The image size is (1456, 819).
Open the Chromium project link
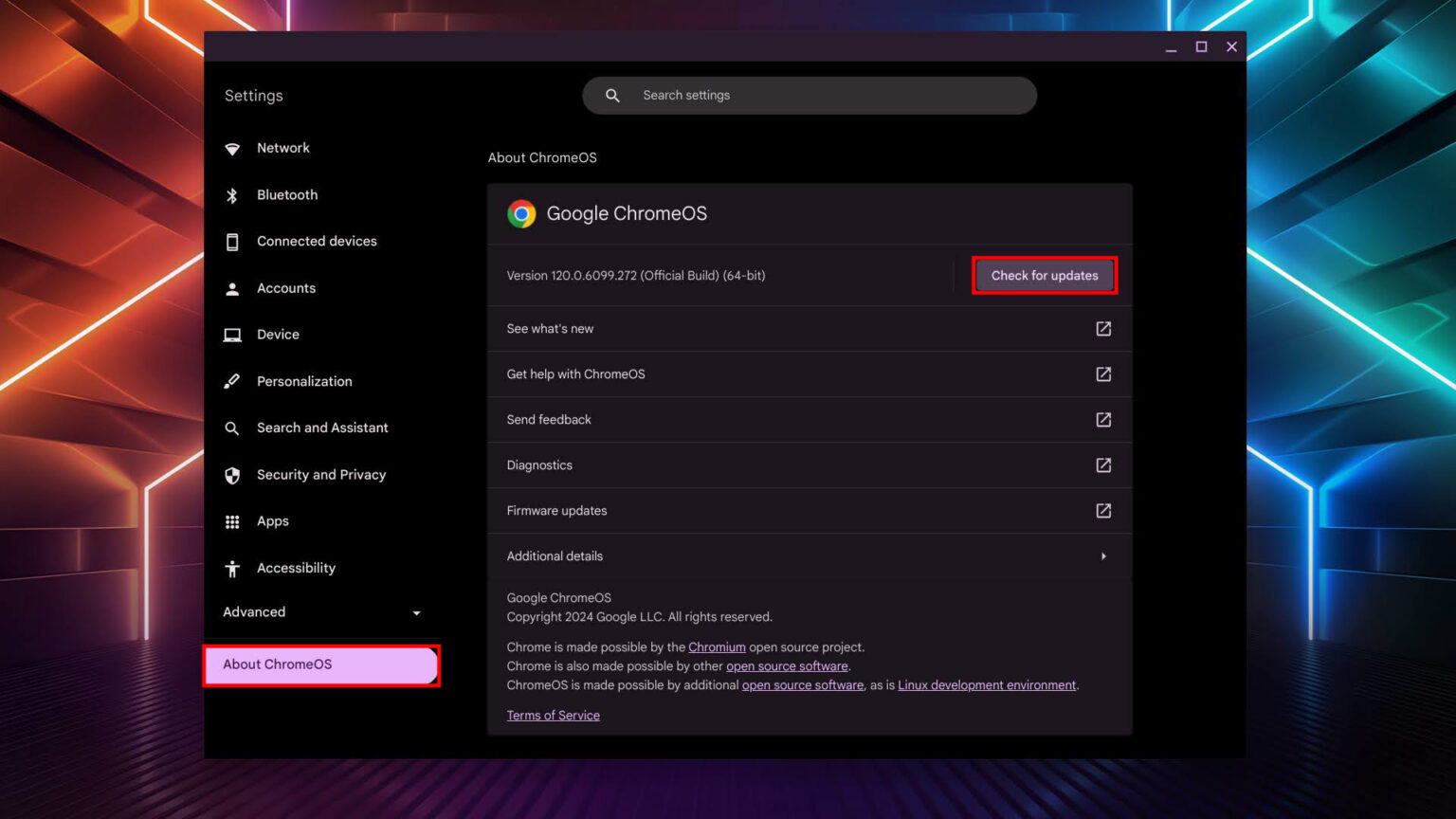pyautogui.click(x=717, y=646)
